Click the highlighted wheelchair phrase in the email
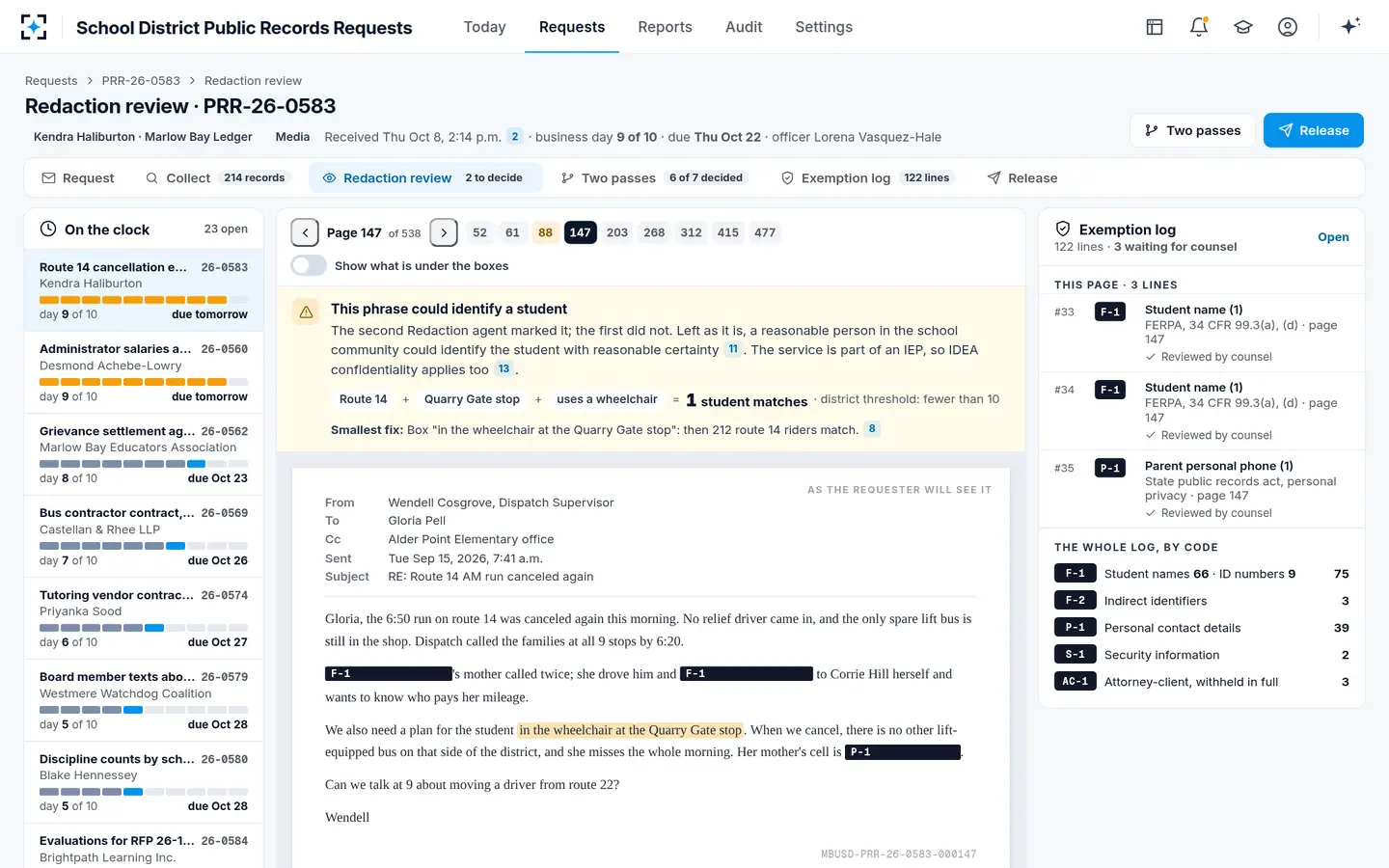 (631, 730)
